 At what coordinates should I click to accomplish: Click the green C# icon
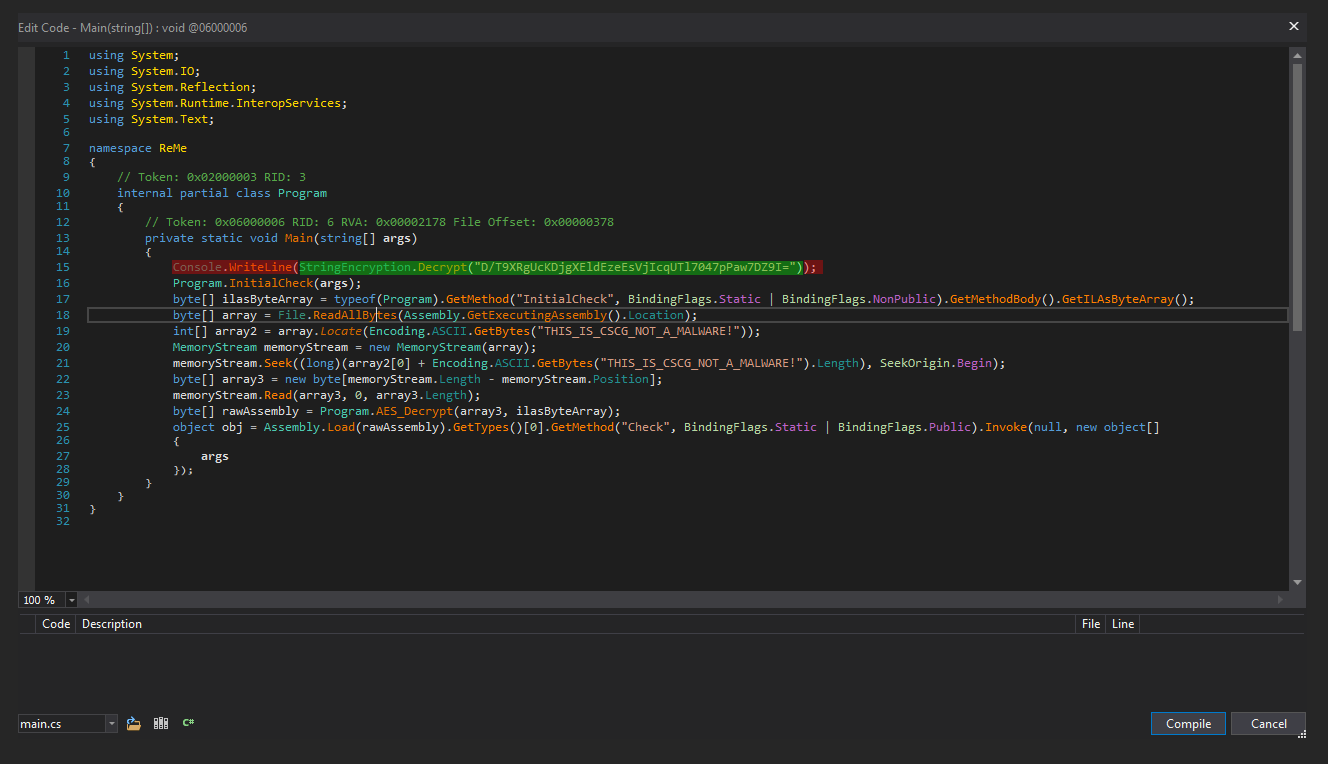point(188,723)
